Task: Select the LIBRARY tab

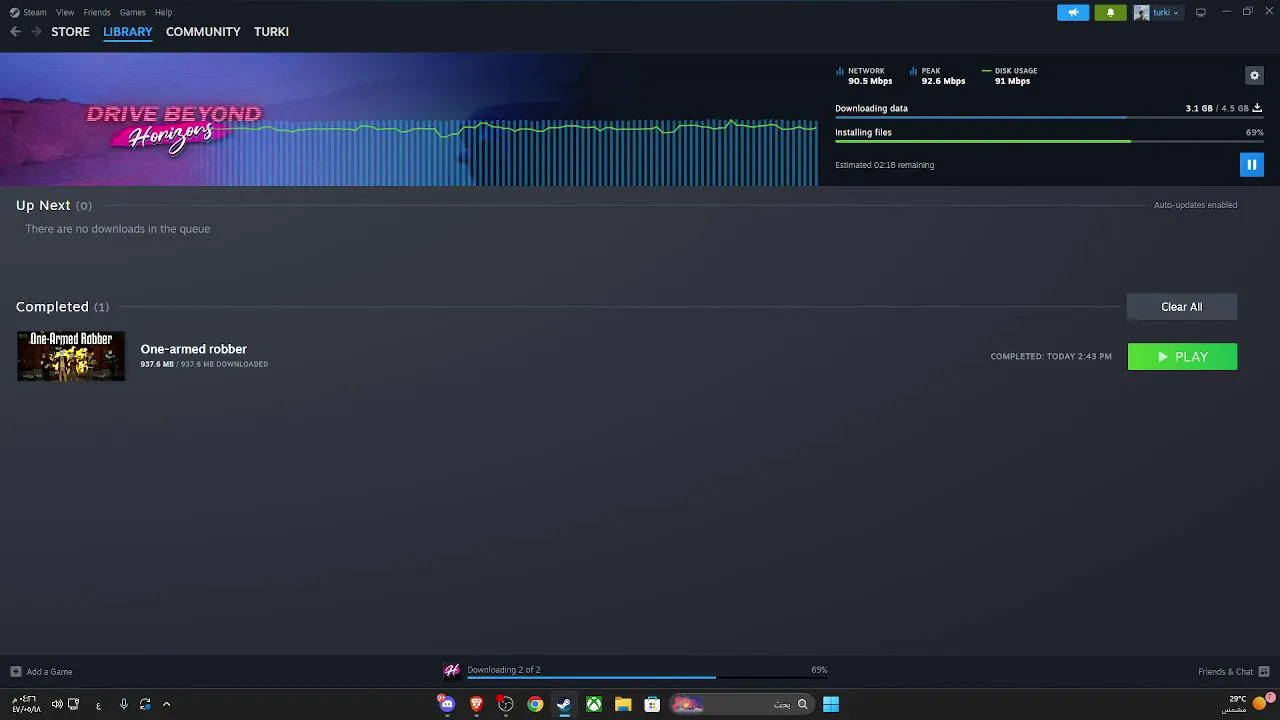Action: click(128, 32)
